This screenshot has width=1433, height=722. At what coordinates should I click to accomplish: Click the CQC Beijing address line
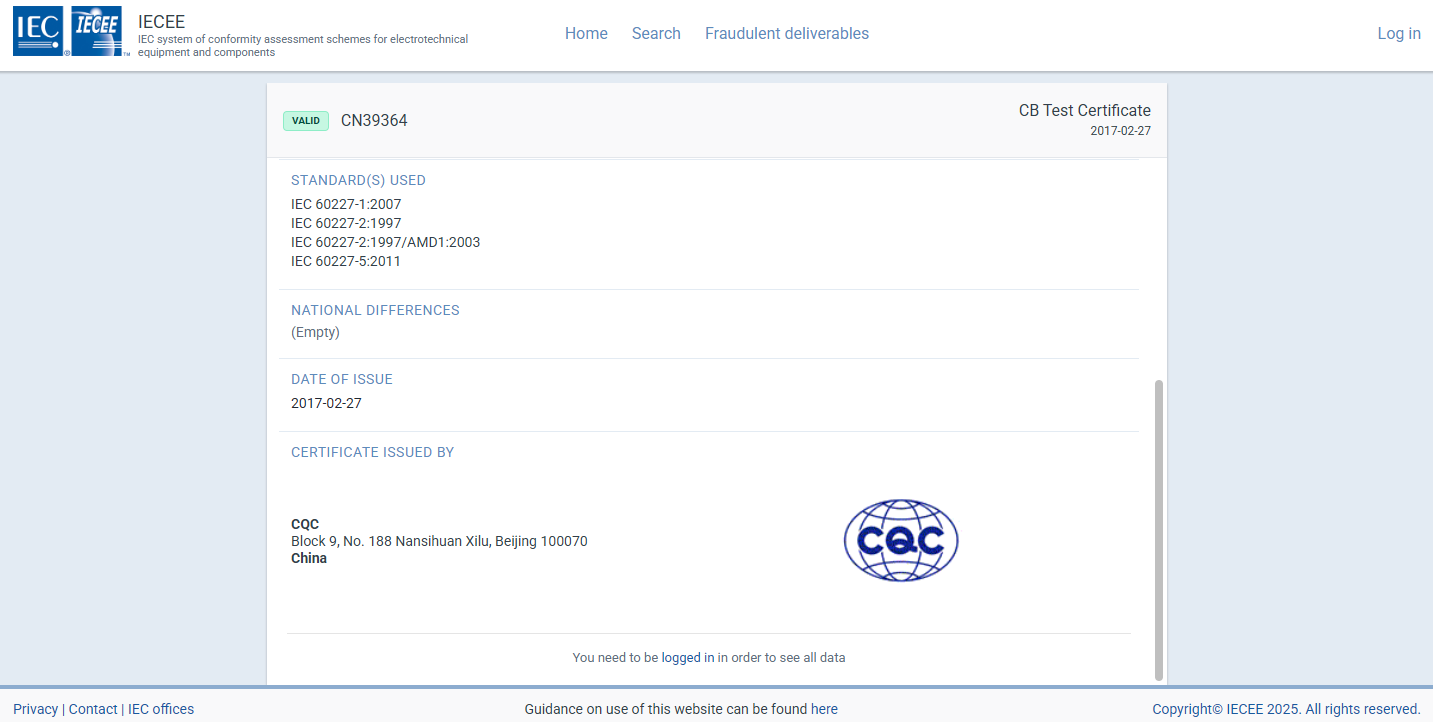[x=439, y=541]
